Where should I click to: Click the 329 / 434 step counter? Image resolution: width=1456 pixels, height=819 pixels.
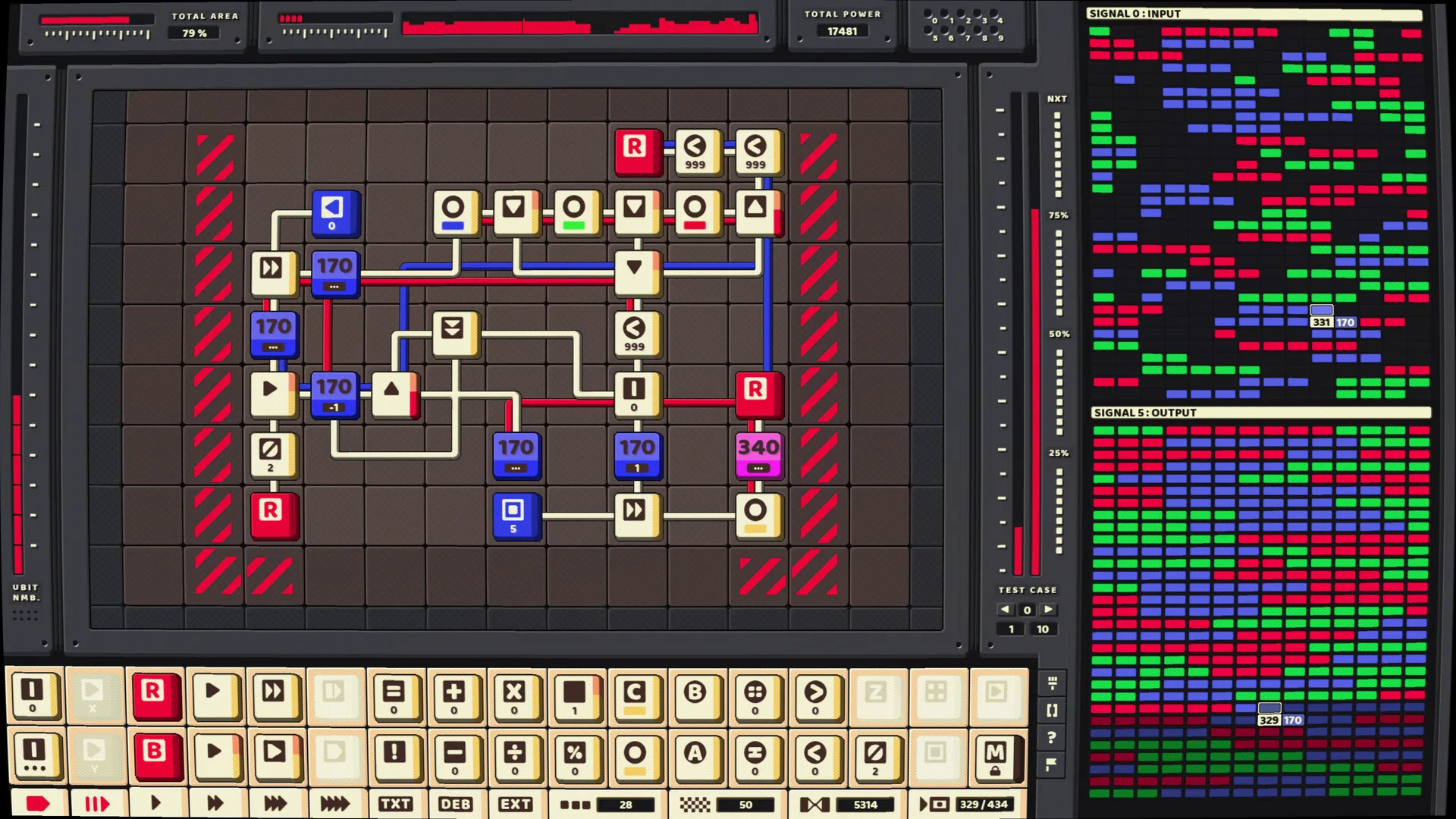click(983, 805)
